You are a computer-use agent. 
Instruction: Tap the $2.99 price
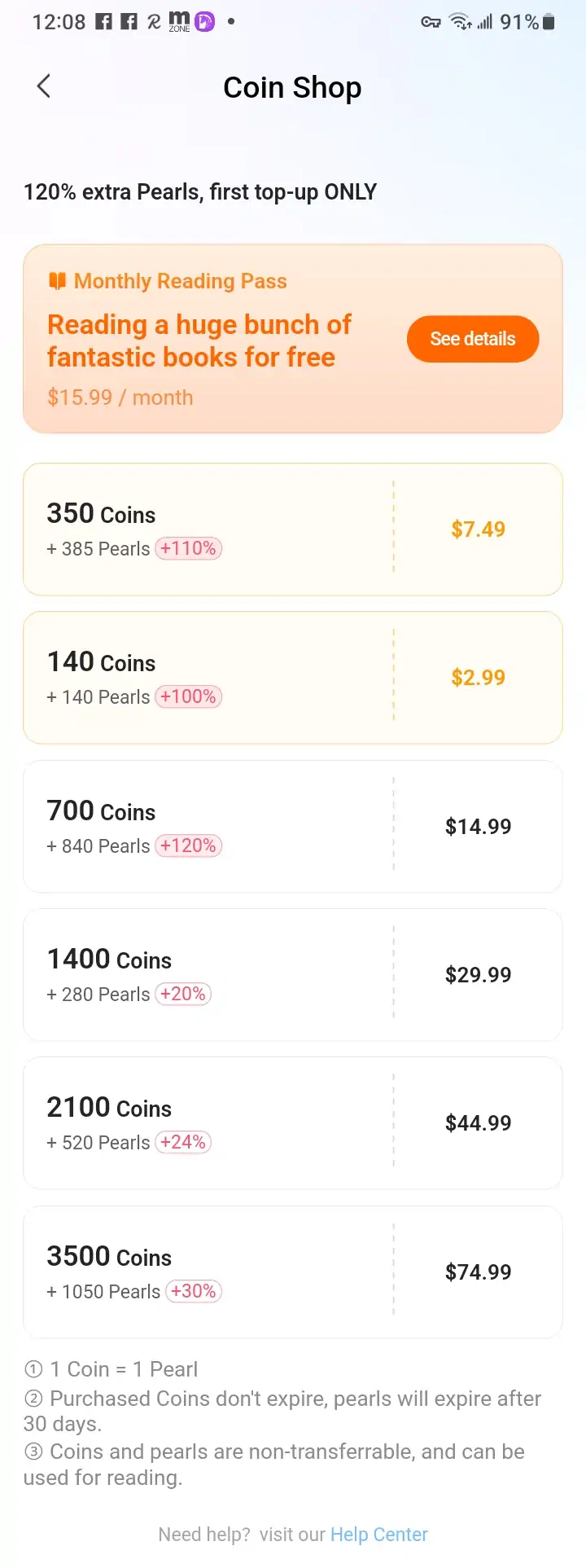(x=478, y=678)
